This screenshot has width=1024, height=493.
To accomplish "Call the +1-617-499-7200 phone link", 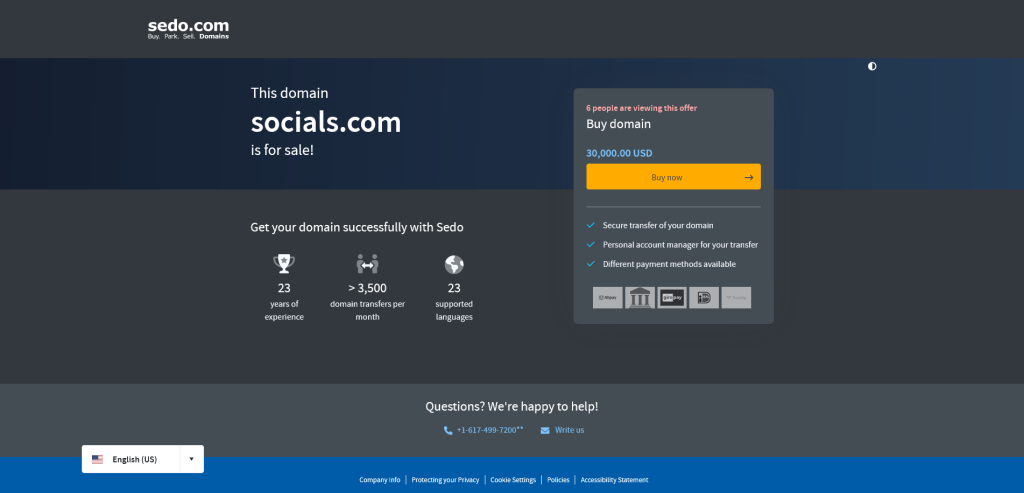I will point(490,430).
